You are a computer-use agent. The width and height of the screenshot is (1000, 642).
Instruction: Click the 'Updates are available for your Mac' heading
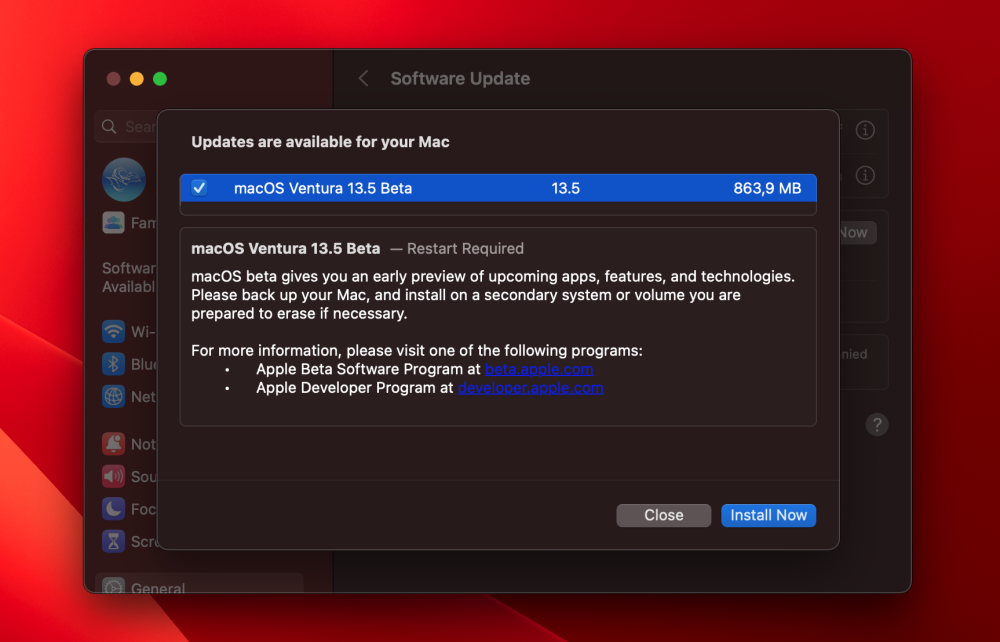click(320, 142)
